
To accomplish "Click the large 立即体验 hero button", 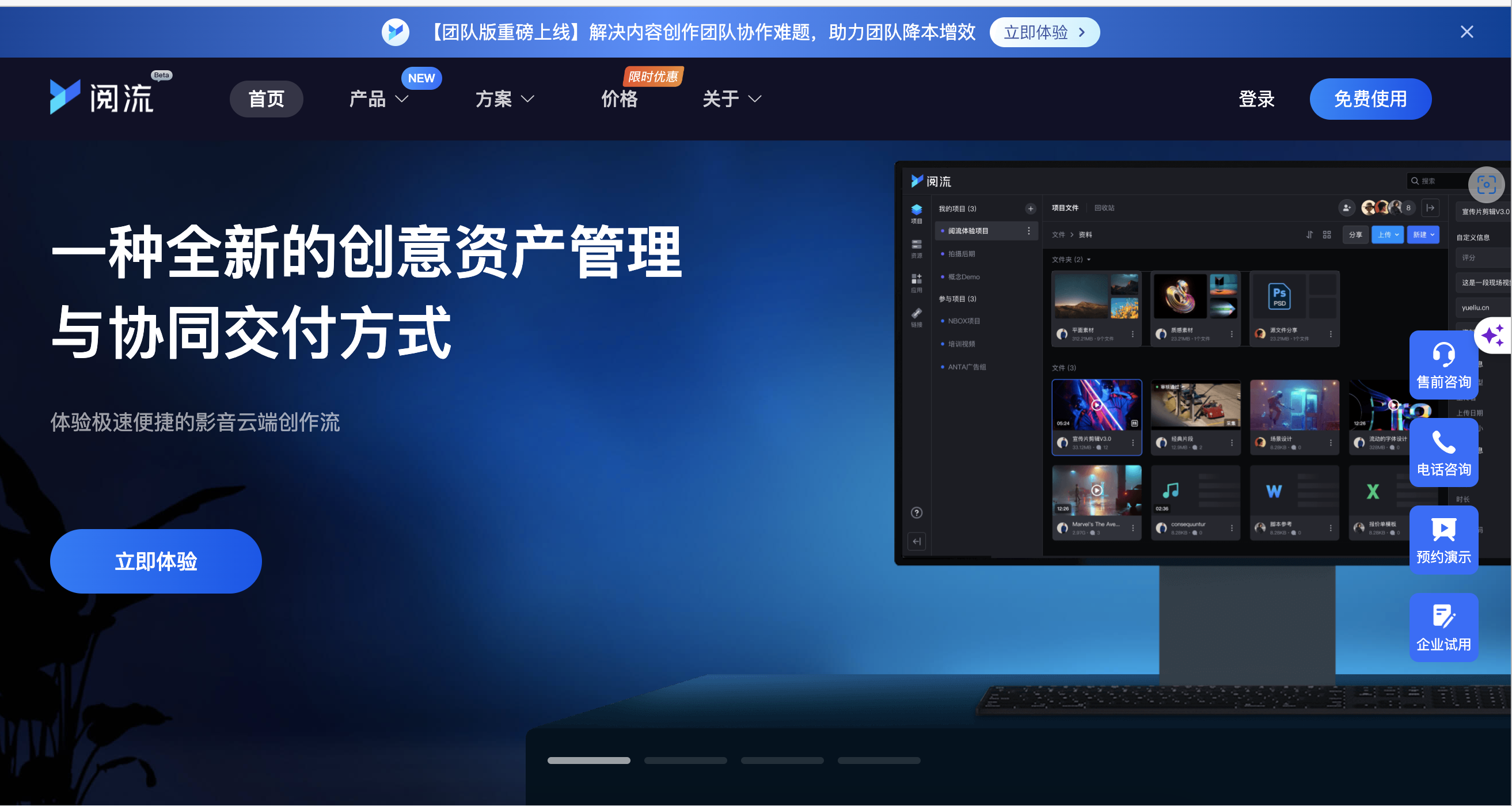I will coord(155,561).
